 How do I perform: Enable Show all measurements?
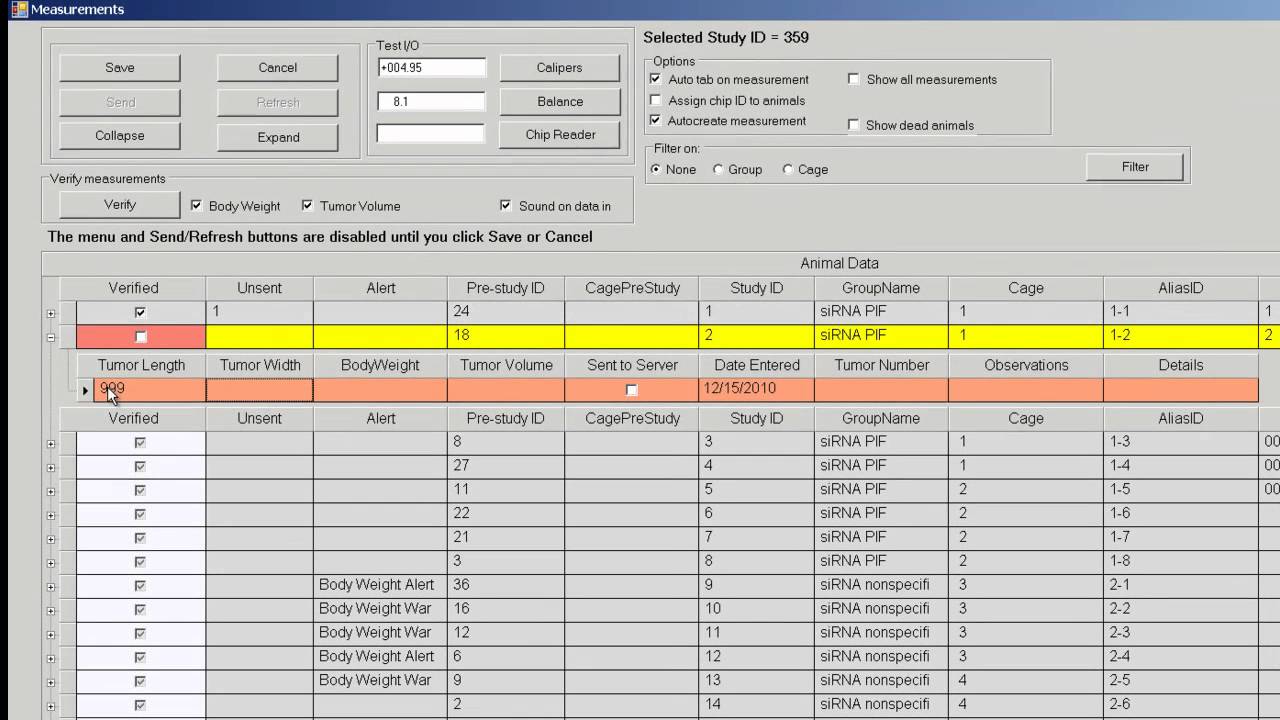[x=854, y=79]
